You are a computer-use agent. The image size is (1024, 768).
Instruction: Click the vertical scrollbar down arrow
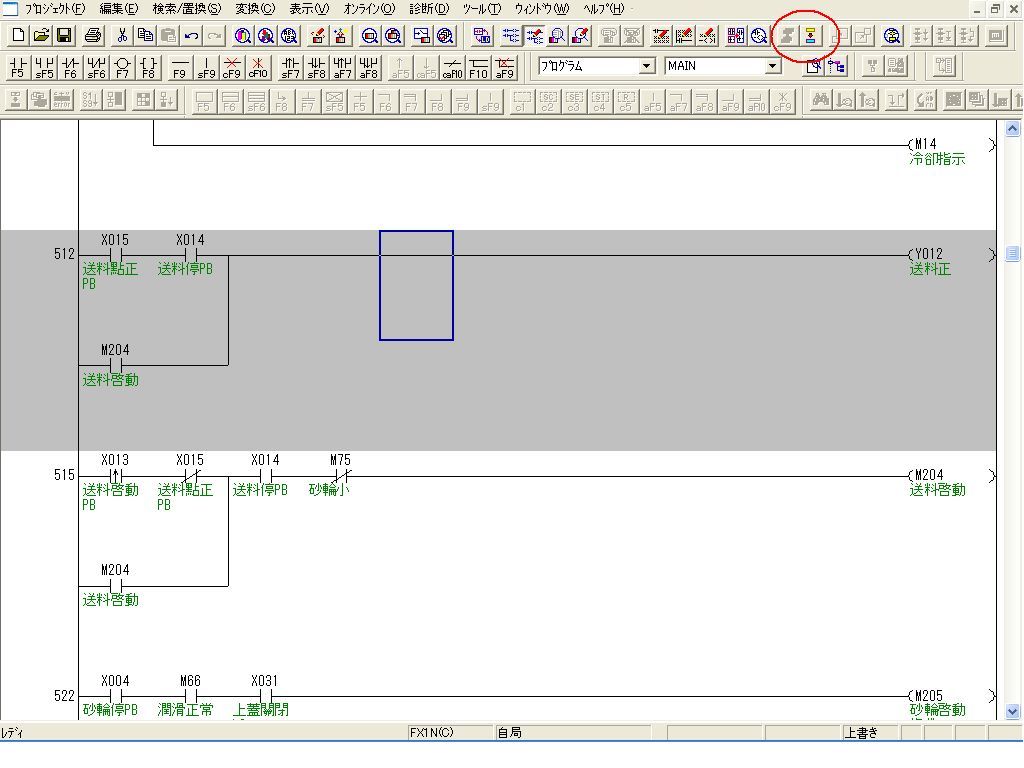coord(1012,711)
